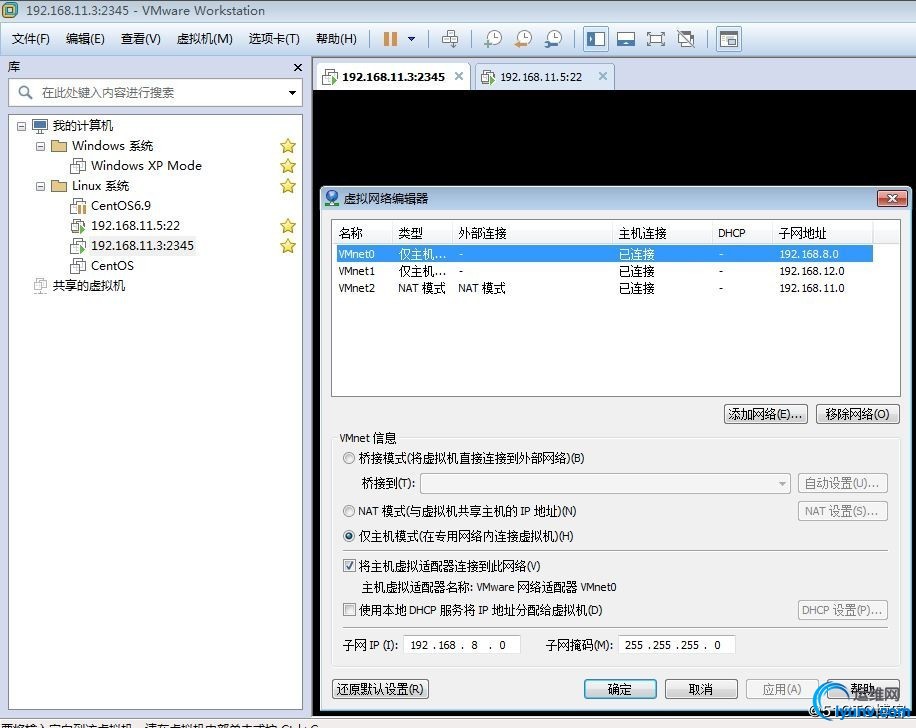
Task: Click the 移除网络(O) button
Action: [857, 414]
